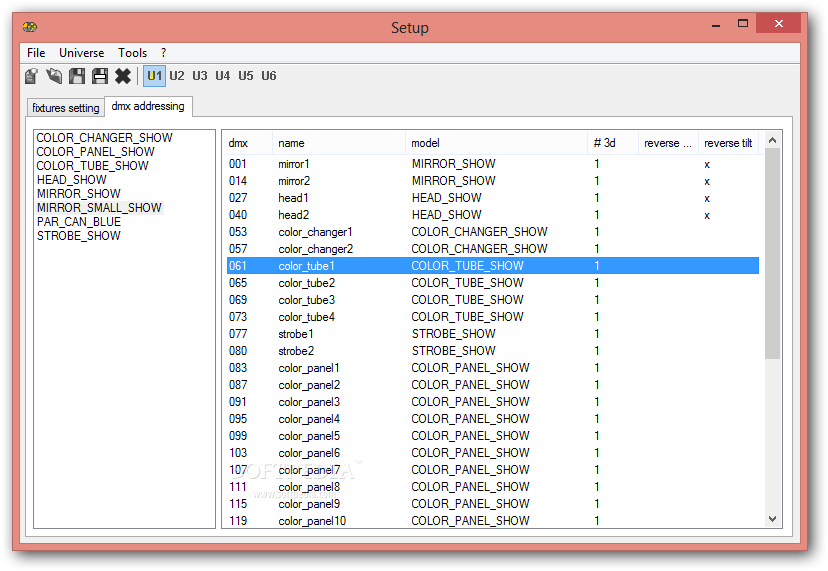Click the Open folder toolbar icon

point(54,76)
